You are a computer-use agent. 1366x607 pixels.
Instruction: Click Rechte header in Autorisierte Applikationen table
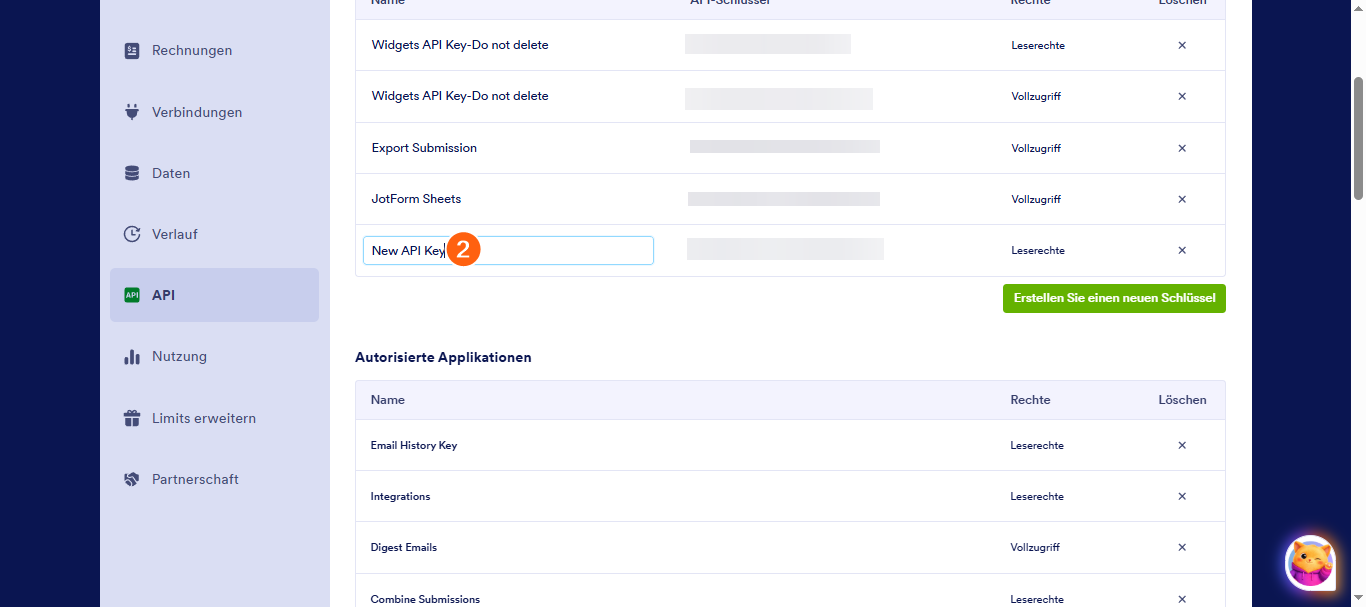[1030, 400]
